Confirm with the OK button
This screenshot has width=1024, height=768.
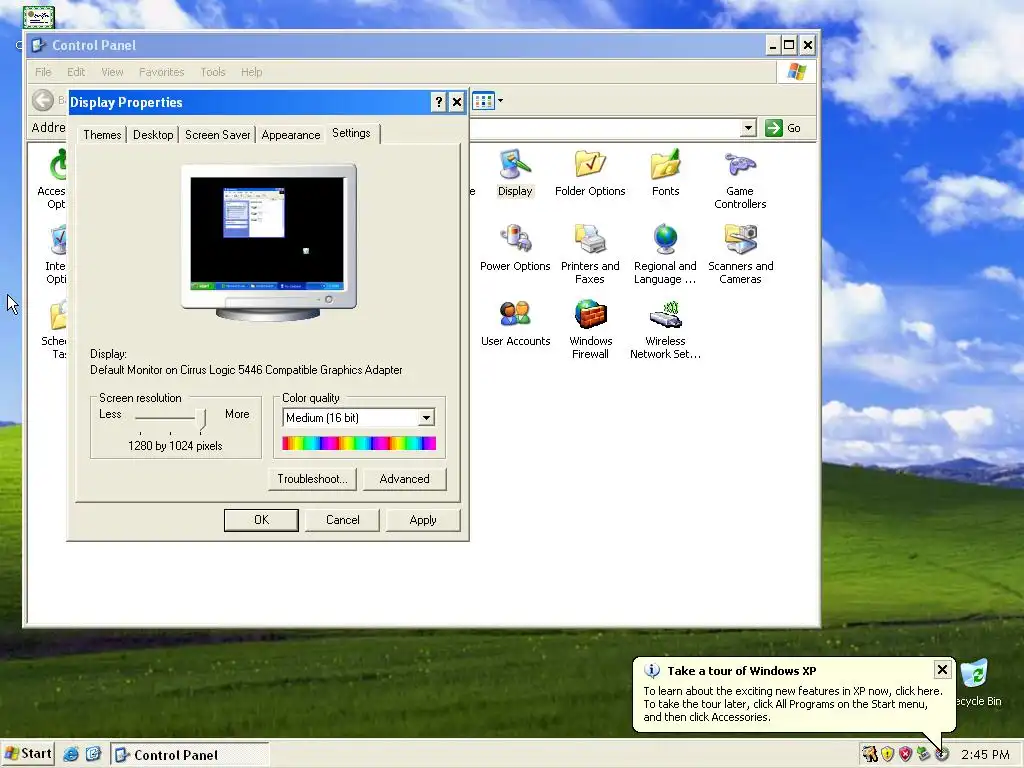click(261, 520)
